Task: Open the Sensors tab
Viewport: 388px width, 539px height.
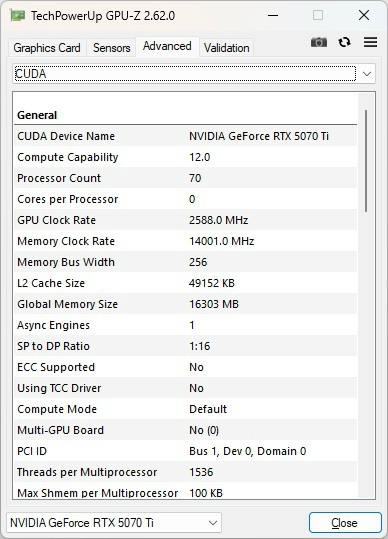Action: tap(112, 48)
